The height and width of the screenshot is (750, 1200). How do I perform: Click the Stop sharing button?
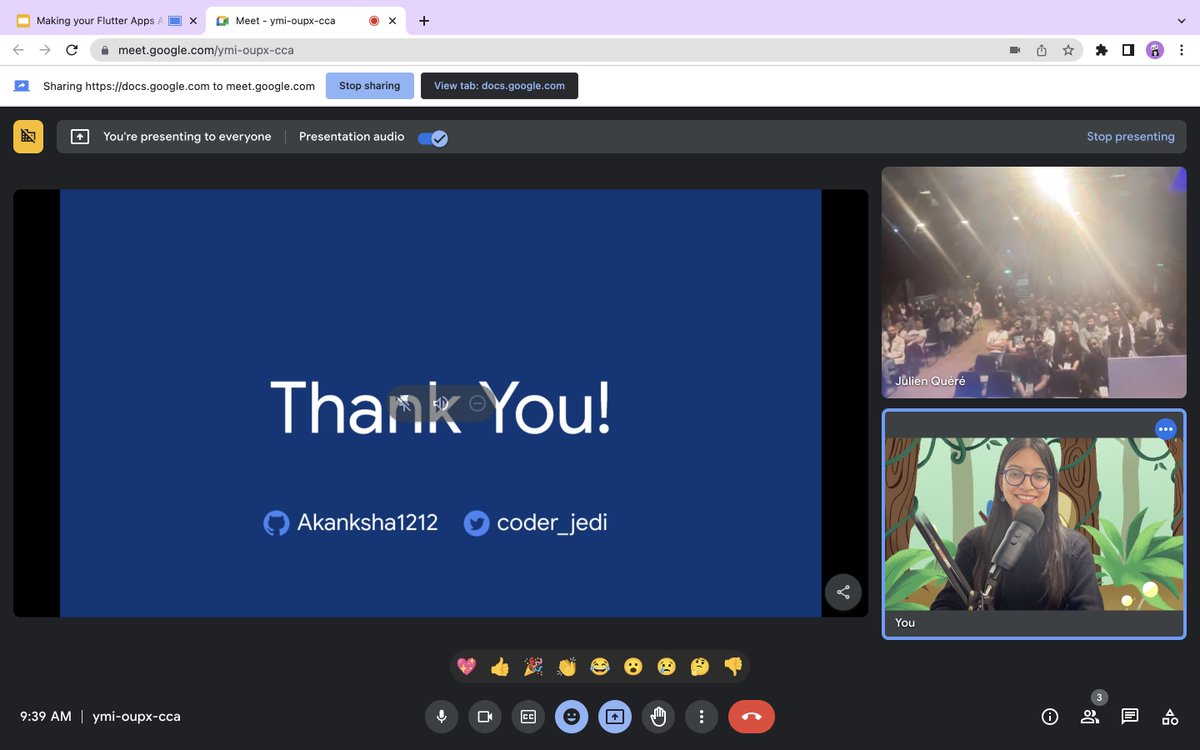pos(369,86)
